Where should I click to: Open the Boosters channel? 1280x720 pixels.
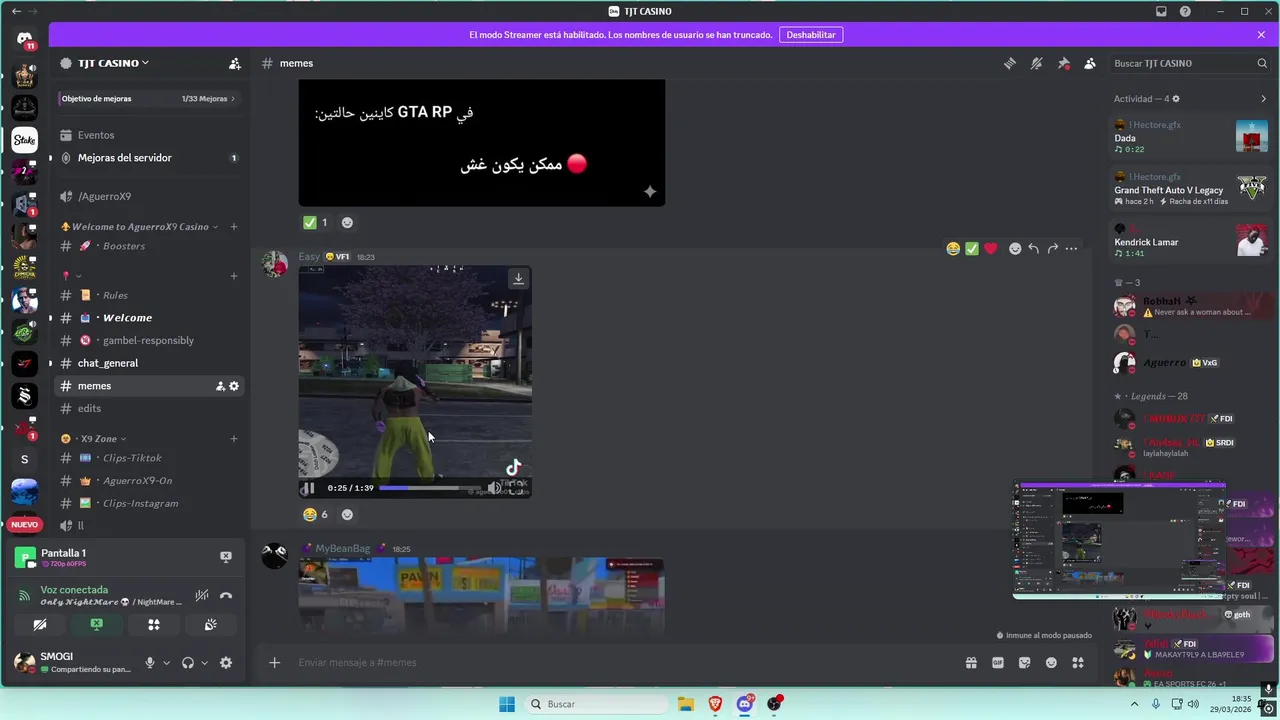click(148, 246)
